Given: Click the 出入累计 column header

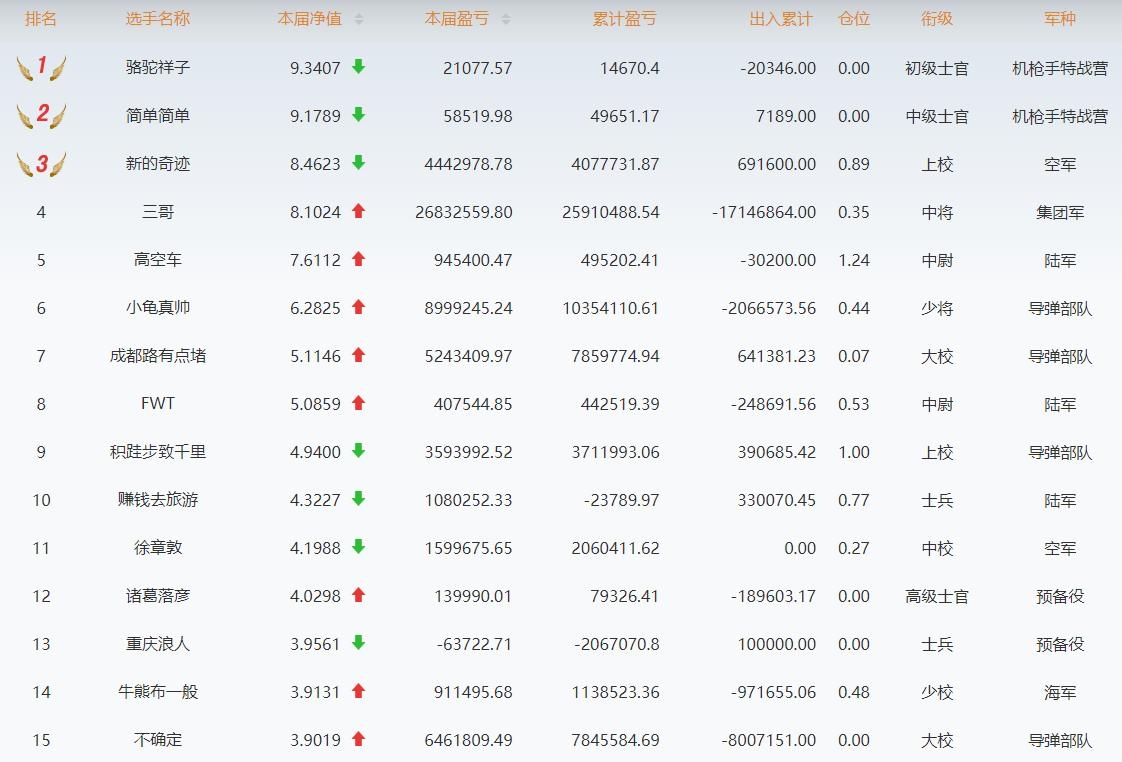Looking at the screenshot, I should (x=781, y=19).
